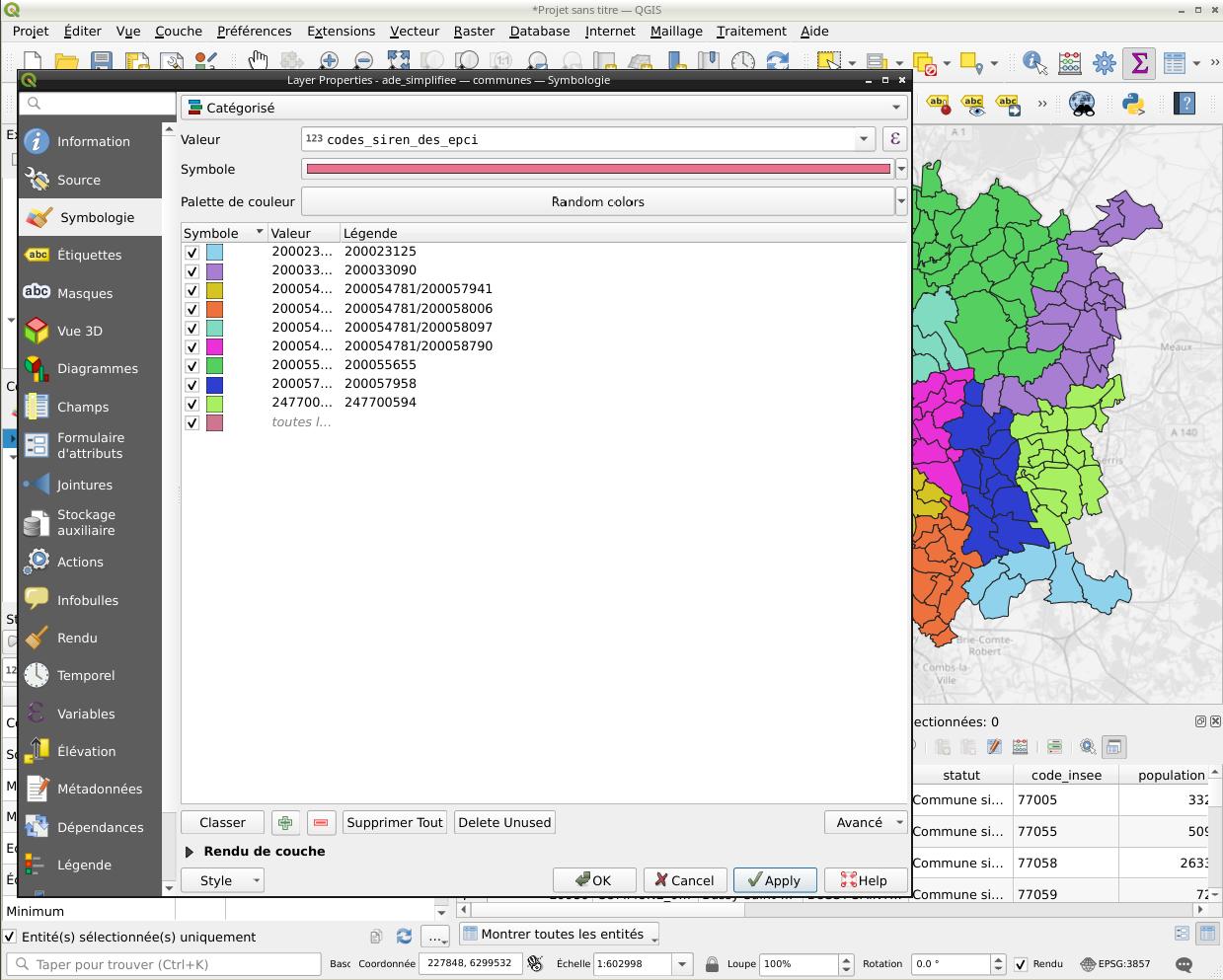Click the red remove category minus icon
This screenshot has width=1223, height=980.
(x=321, y=822)
